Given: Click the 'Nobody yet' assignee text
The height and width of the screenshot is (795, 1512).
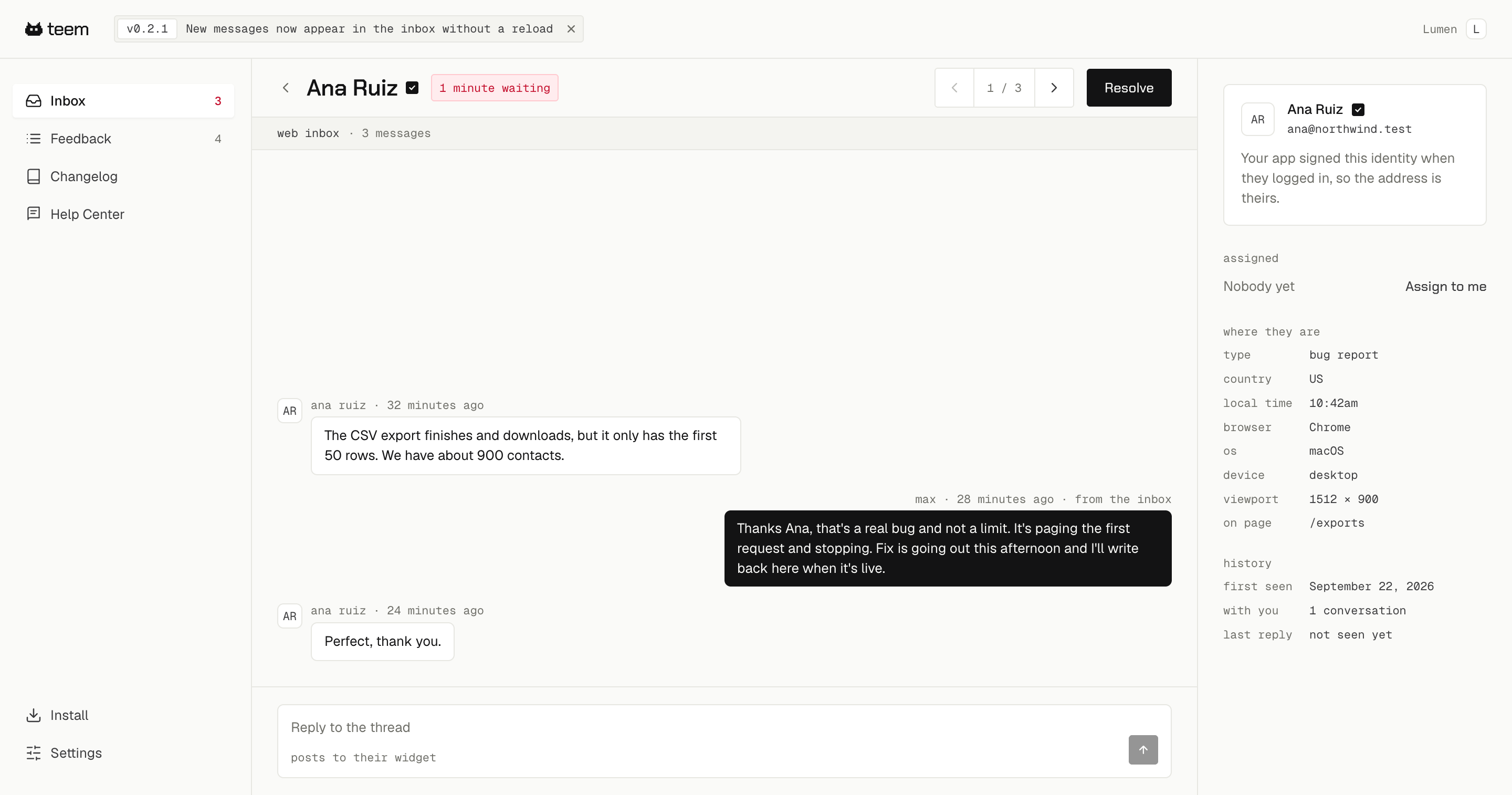Looking at the screenshot, I should pyautogui.click(x=1259, y=287).
